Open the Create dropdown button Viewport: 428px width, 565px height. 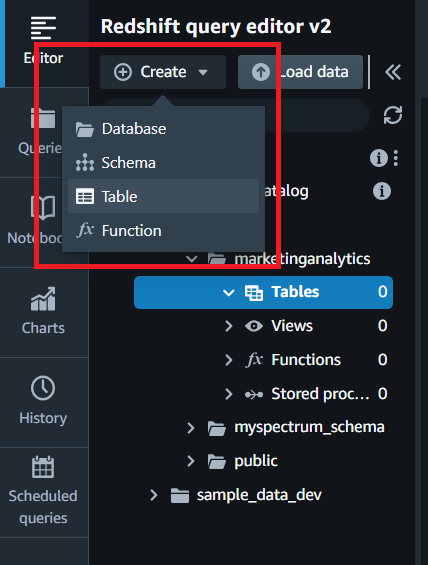coord(163,72)
